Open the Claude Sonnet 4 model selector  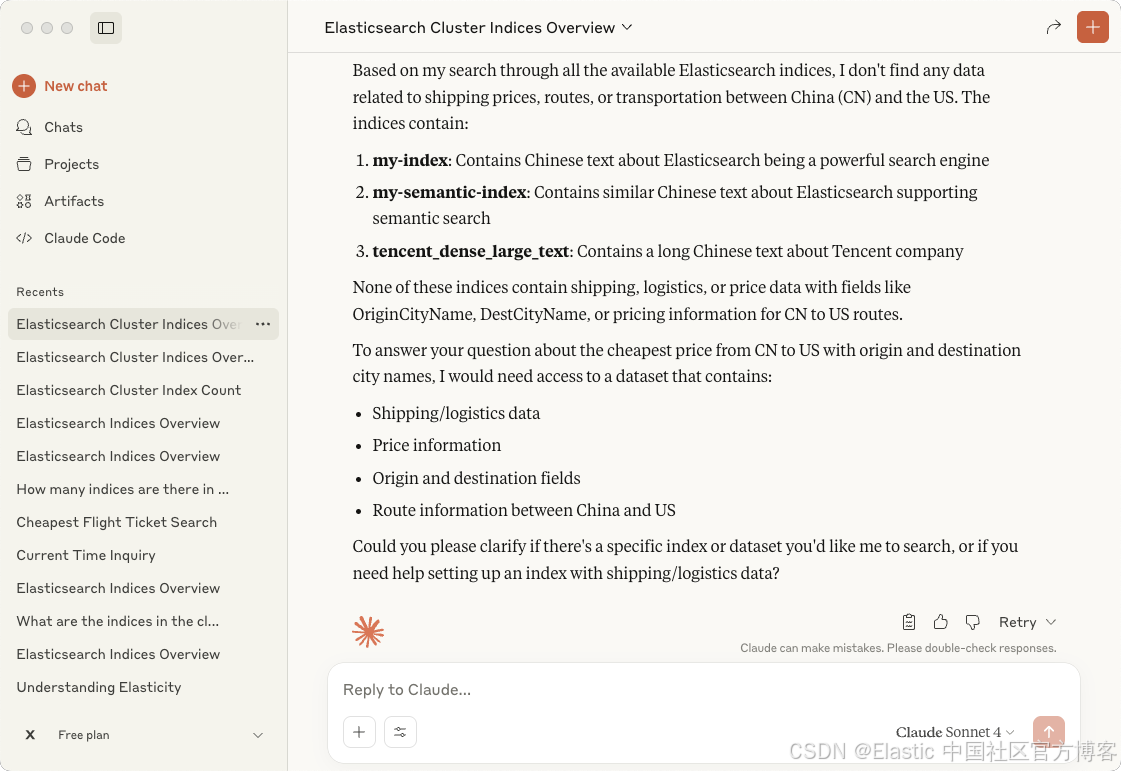pyautogui.click(x=955, y=732)
